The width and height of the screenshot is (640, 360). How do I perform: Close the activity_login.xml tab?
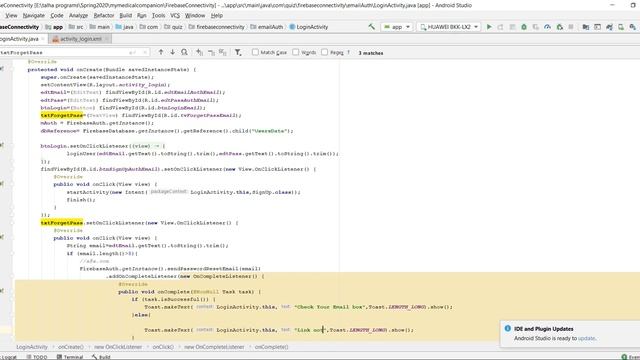pyautogui.click(x=107, y=39)
